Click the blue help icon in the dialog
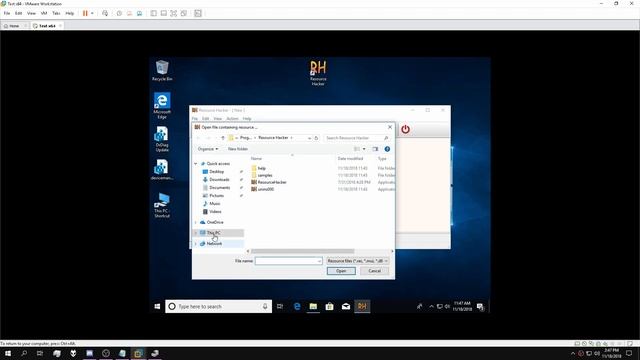This screenshot has width=640, height=360. [387, 149]
